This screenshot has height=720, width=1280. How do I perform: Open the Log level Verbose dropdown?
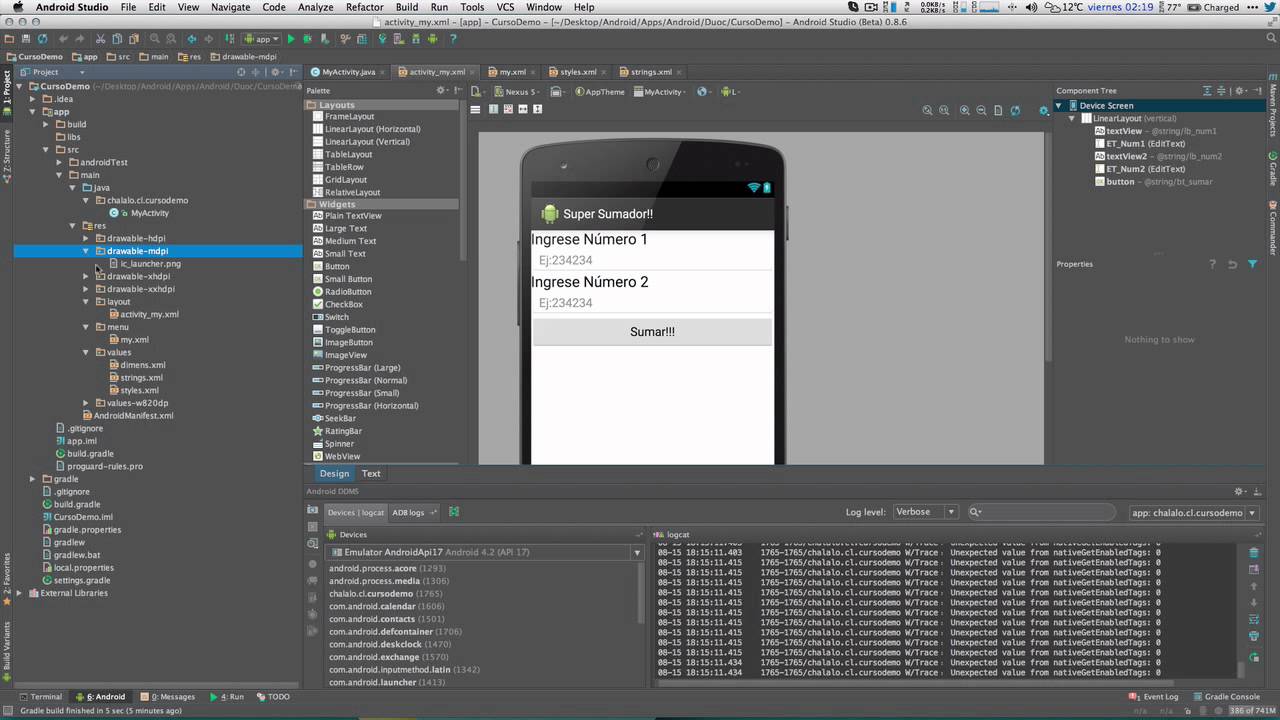(x=925, y=512)
